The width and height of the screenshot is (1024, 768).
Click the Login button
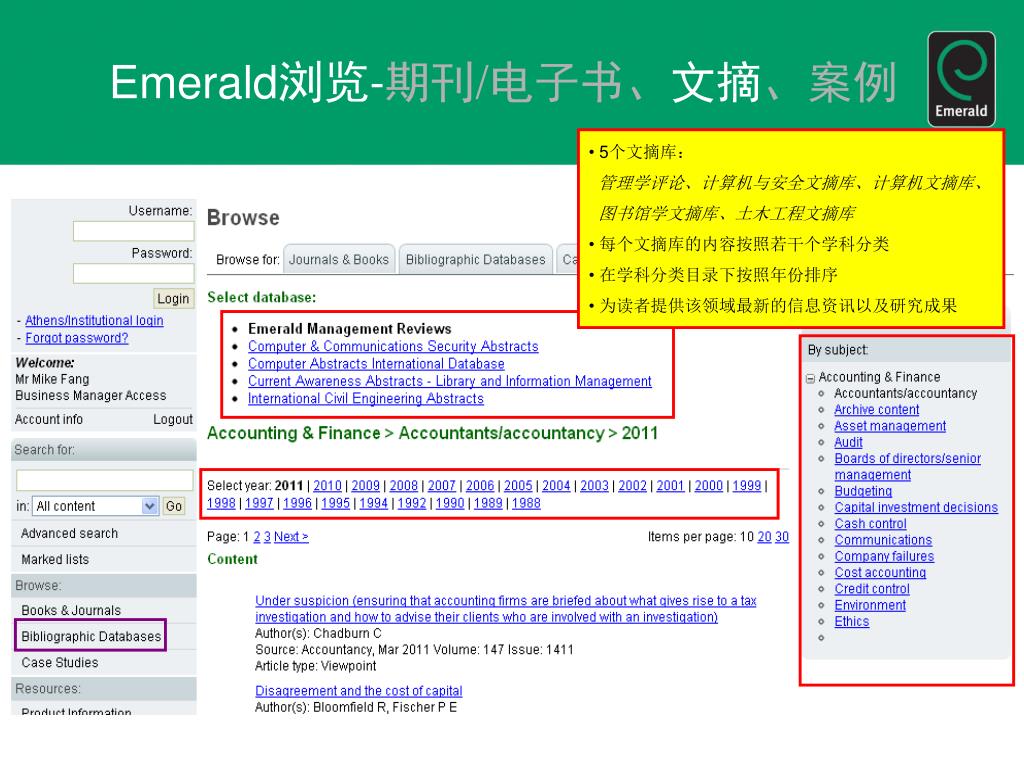(x=173, y=298)
